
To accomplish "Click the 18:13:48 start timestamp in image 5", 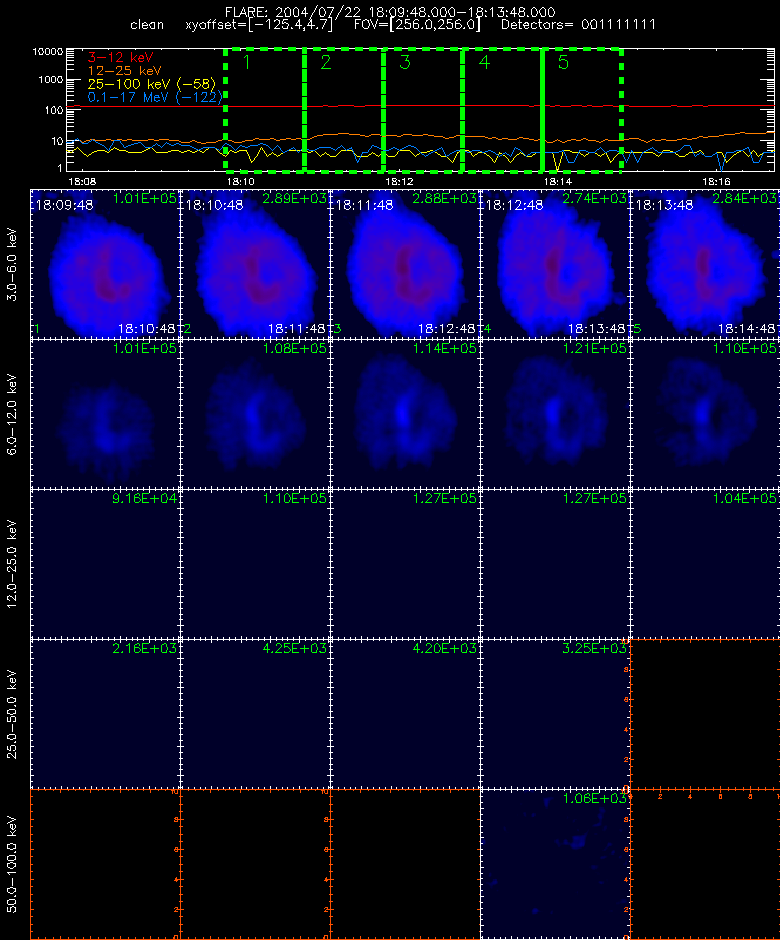I will (664, 205).
